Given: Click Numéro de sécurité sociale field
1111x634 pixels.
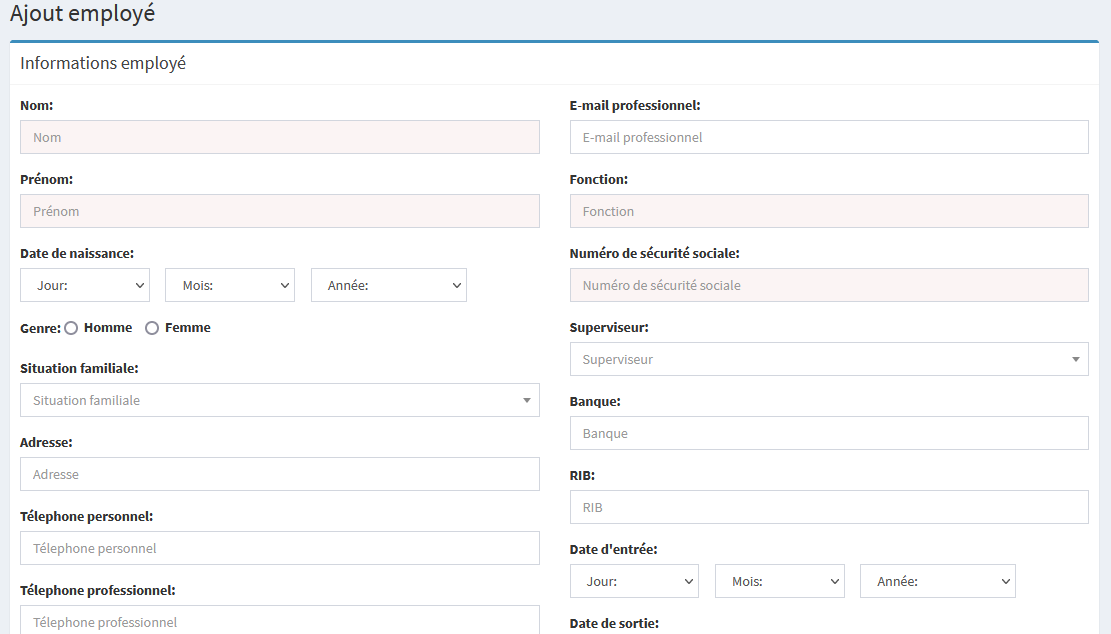Looking at the screenshot, I should coord(828,285).
